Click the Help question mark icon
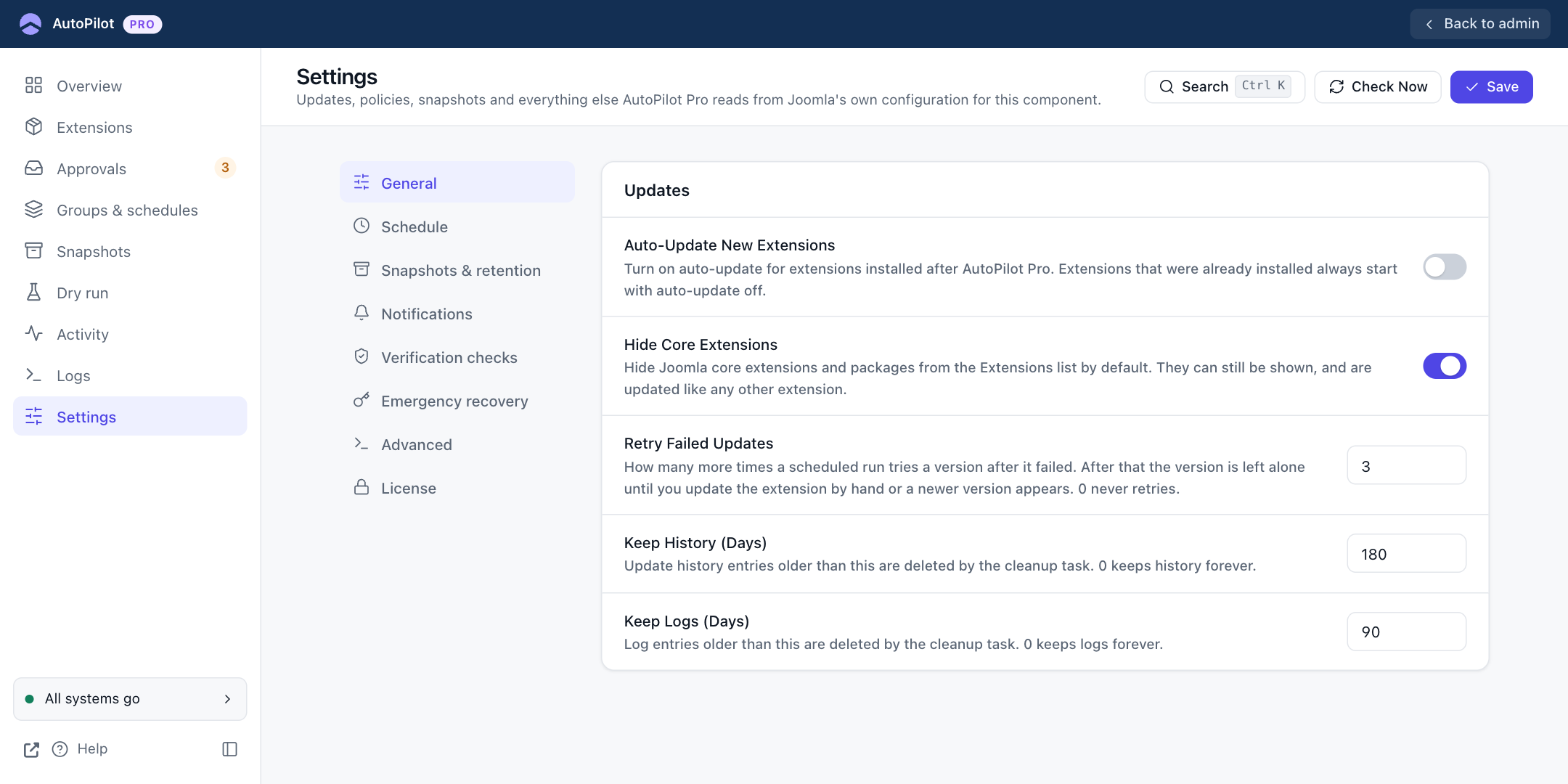 coord(60,749)
